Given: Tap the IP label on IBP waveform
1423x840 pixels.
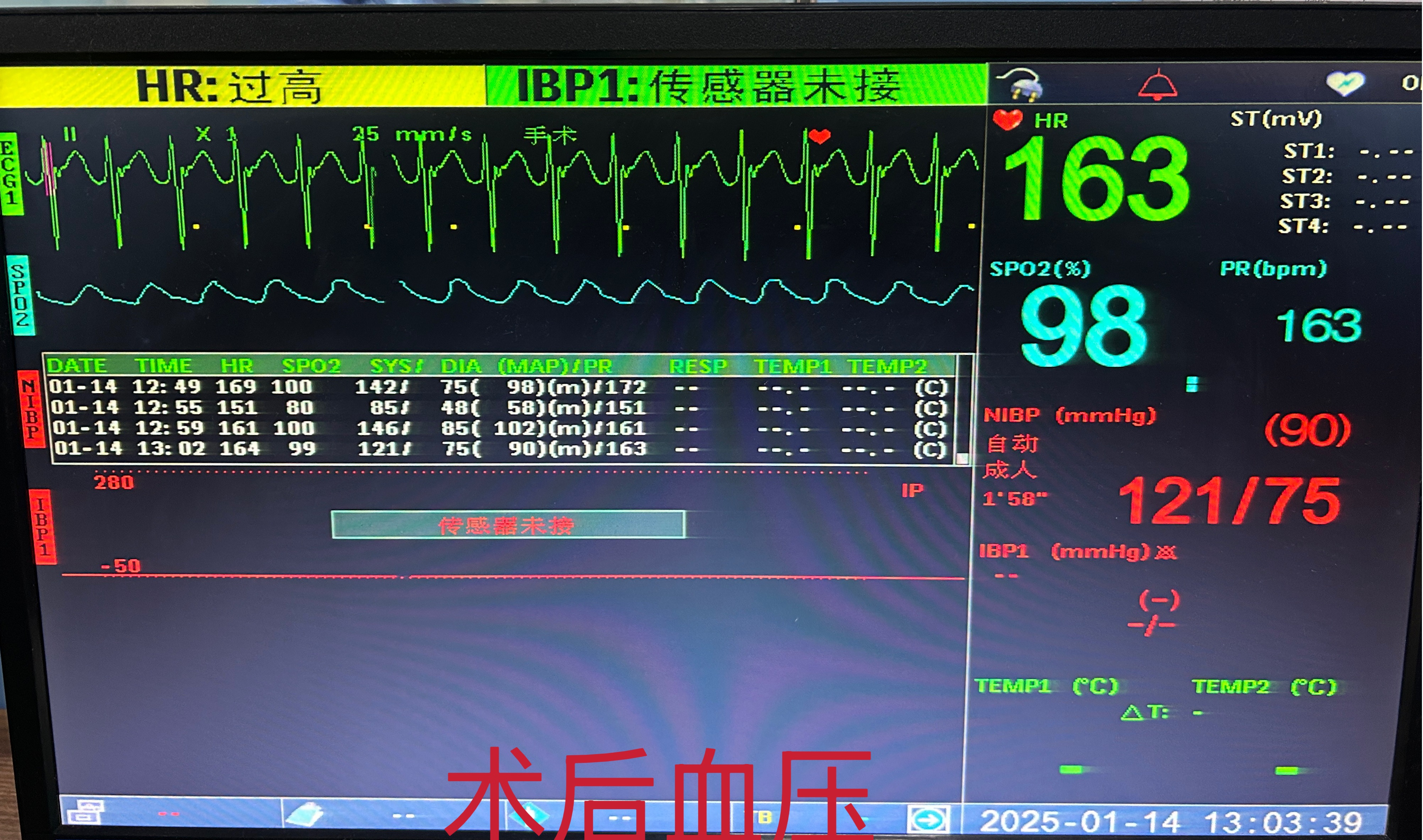Looking at the screenshot, I should 912,490.
